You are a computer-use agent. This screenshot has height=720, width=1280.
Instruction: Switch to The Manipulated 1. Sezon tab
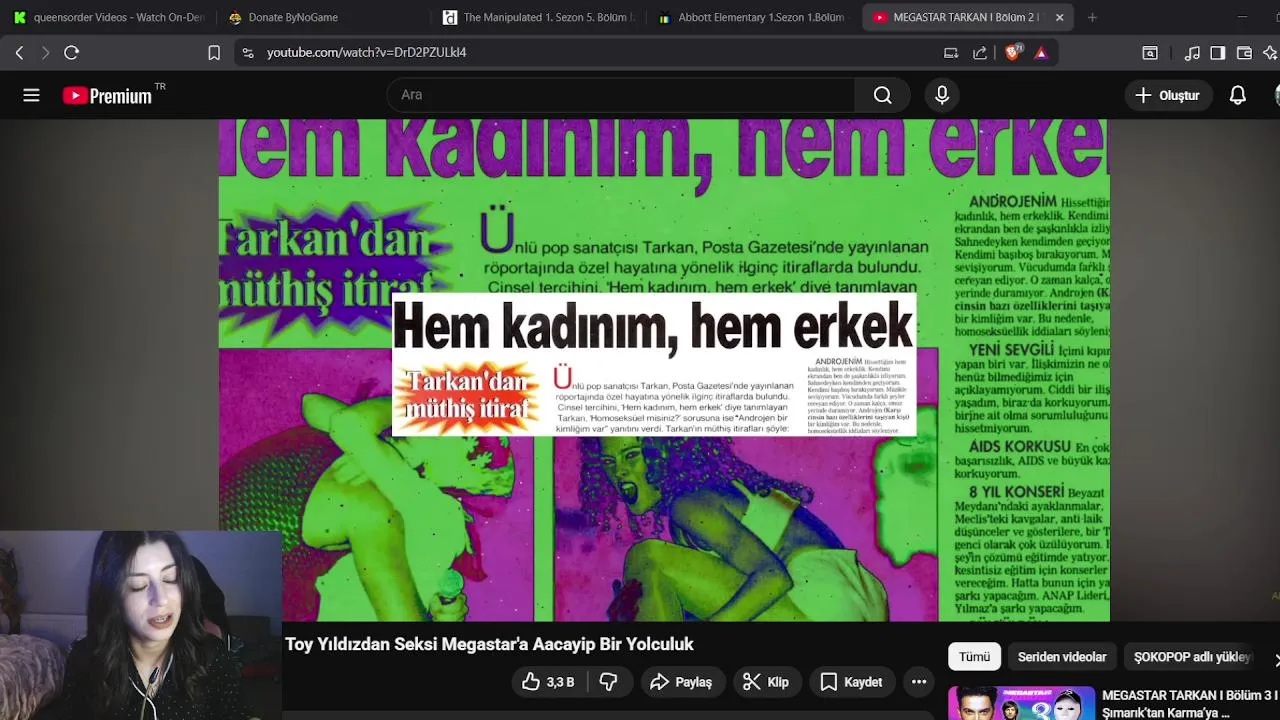click(x=540, y=17)
